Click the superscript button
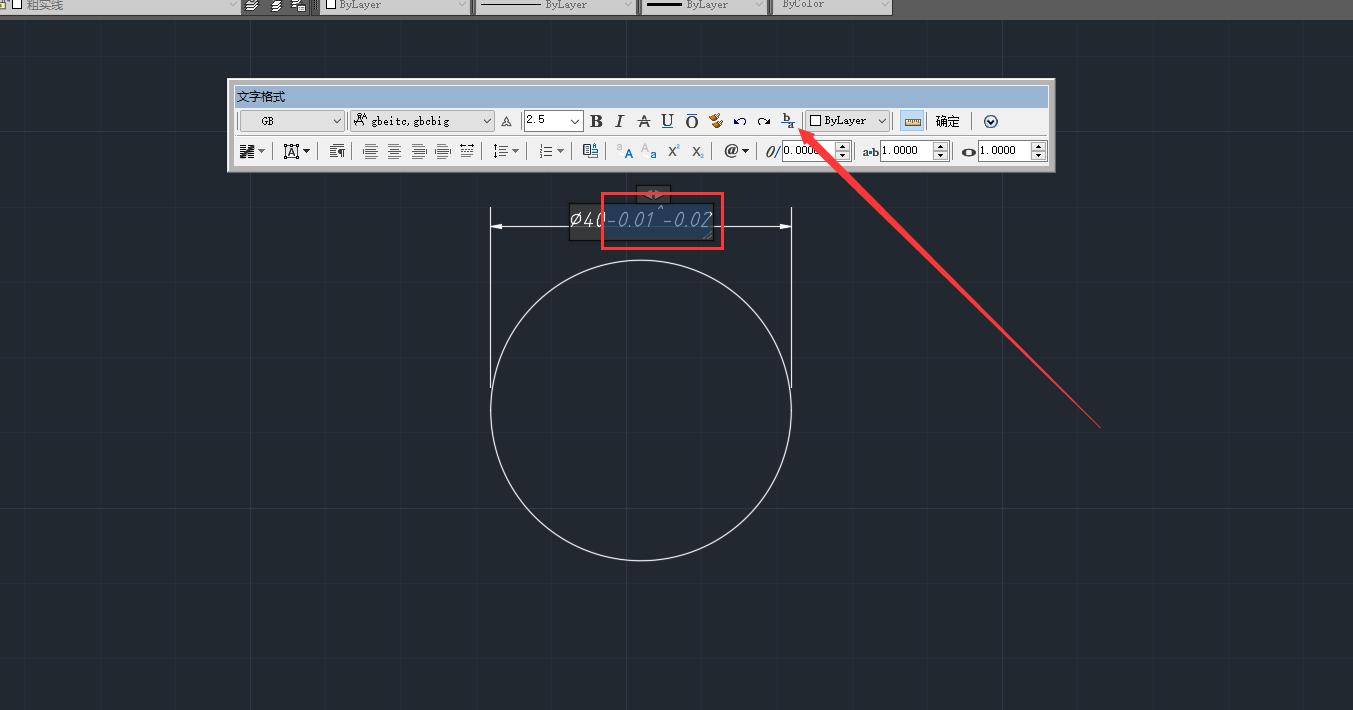The width and height of the screenshot is (1353, 710). 674,151
